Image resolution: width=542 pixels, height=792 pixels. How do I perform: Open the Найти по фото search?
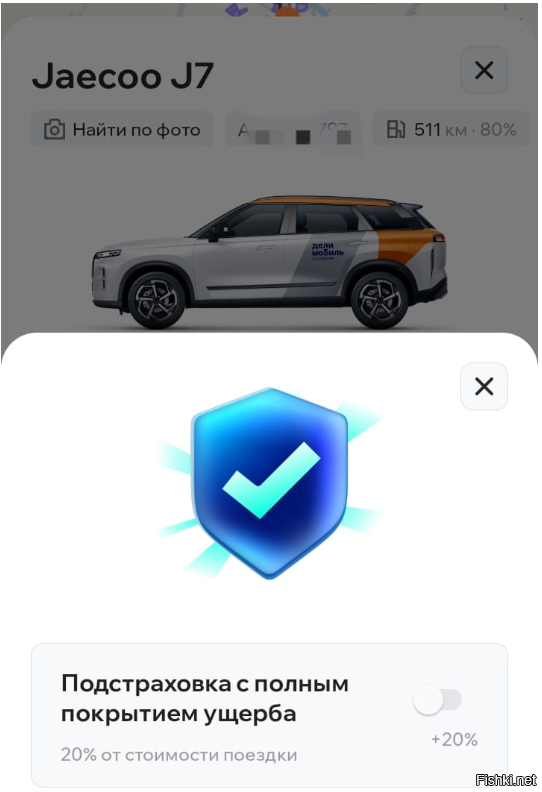(x=122, y=130)
